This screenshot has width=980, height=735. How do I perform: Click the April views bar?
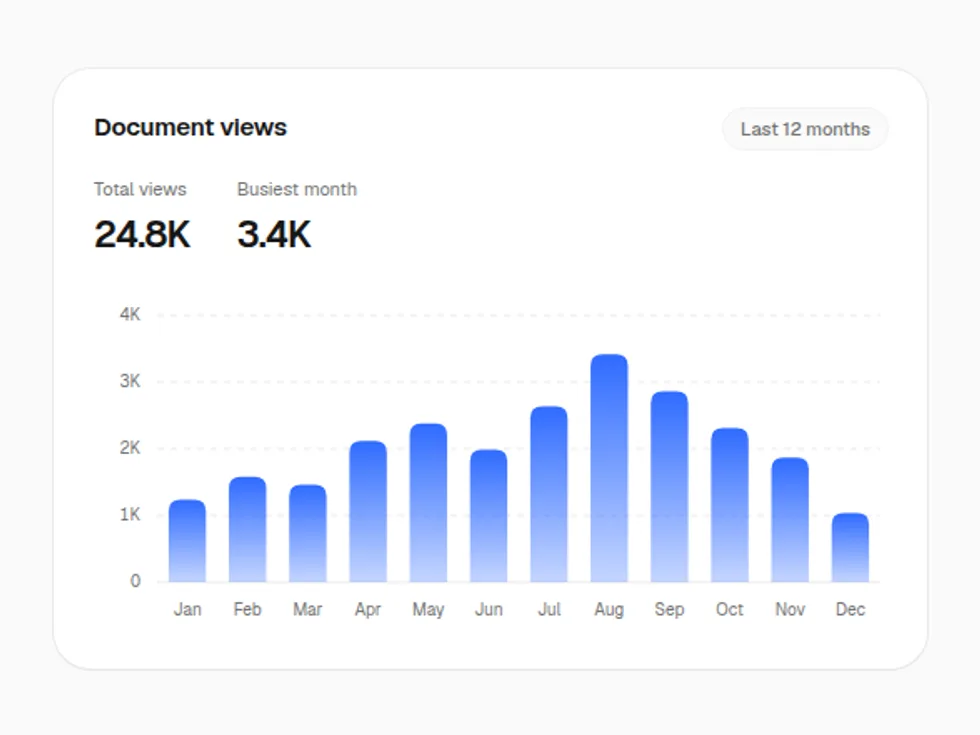click(x=368, y=511)
